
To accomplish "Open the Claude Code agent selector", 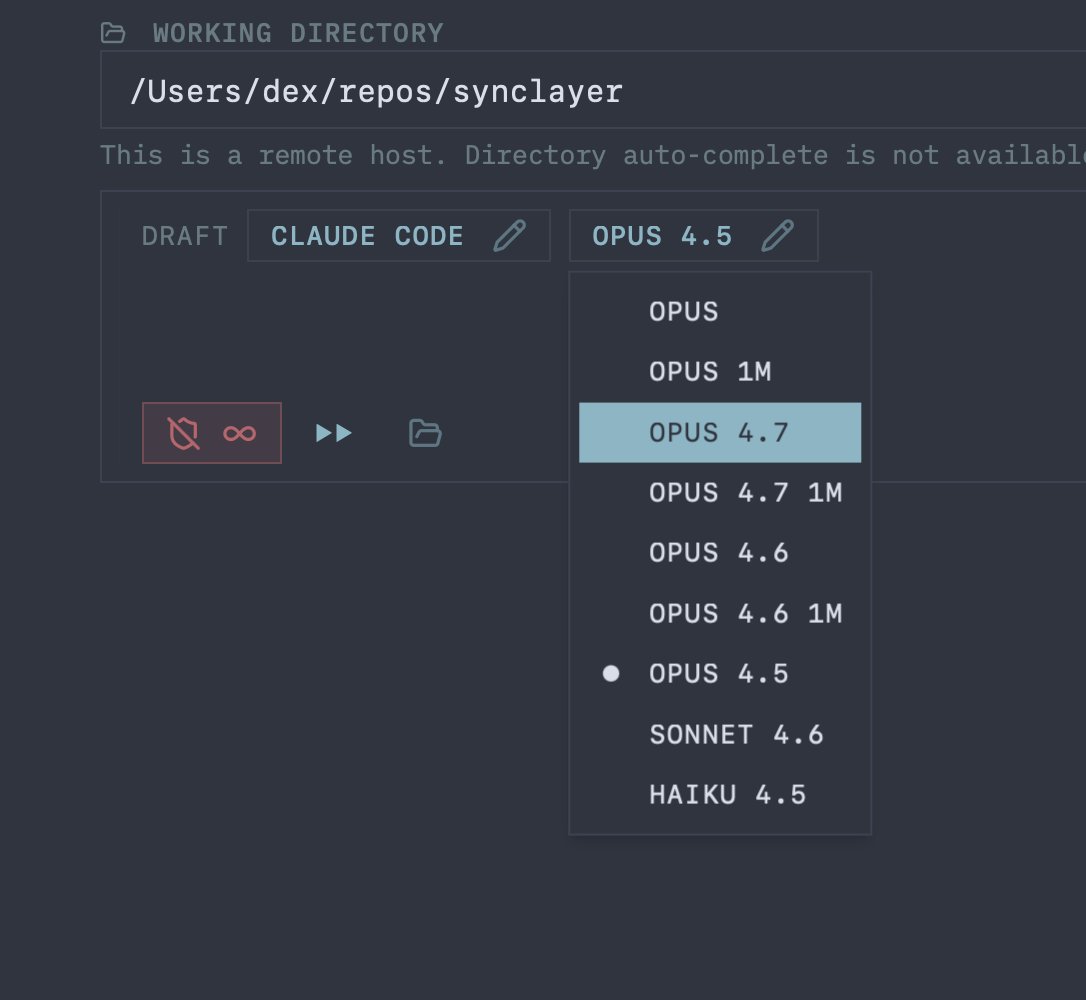I will pos(399,235).
